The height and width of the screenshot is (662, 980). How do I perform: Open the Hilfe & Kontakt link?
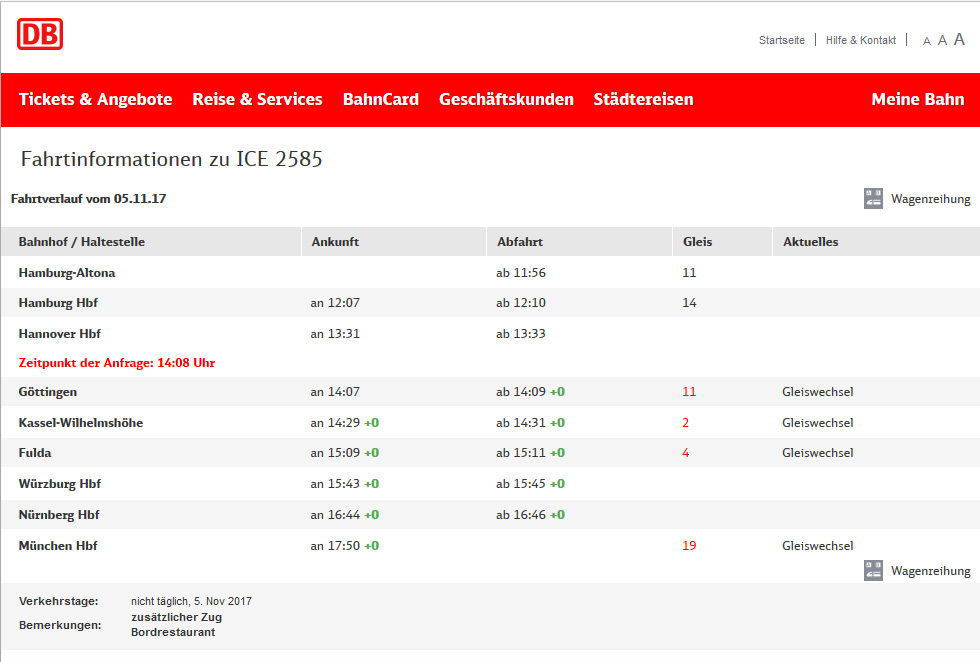[x=860, y=41]
